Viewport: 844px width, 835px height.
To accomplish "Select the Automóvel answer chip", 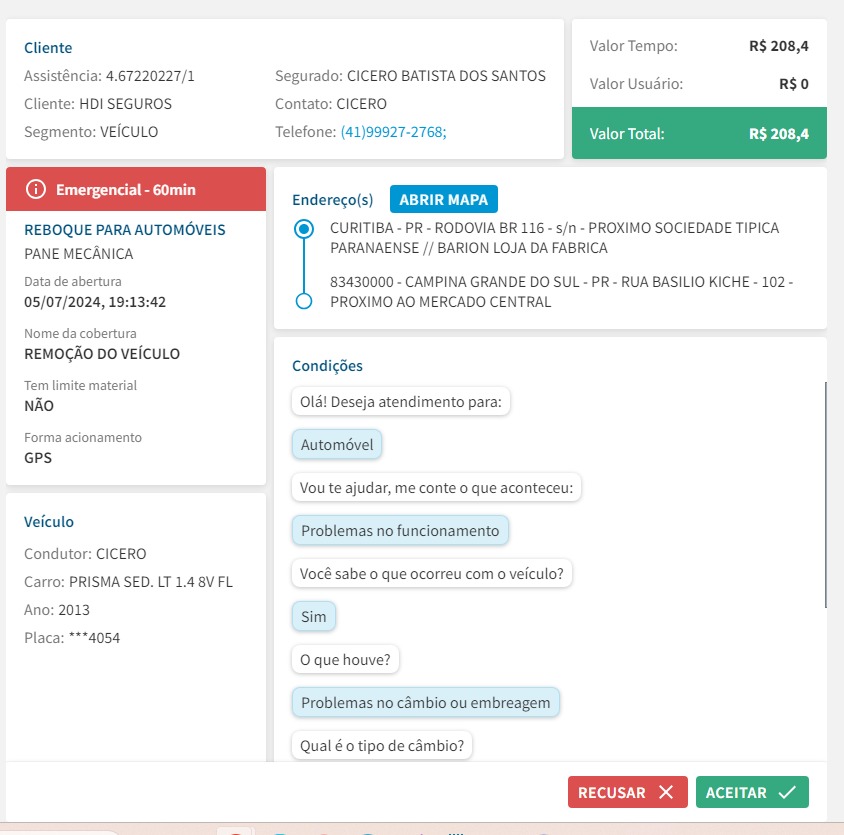I will pyautogui.click(x=337, y=445).
